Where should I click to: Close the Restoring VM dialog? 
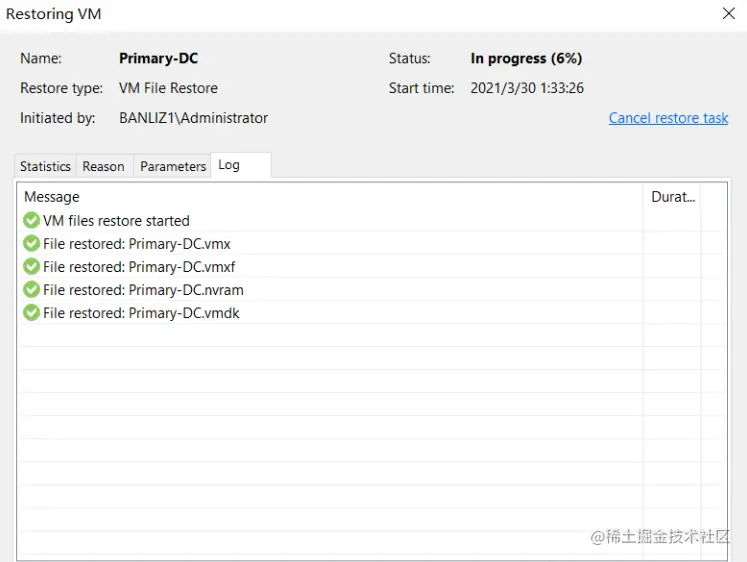pyautogui.click(x=728, y=13)
